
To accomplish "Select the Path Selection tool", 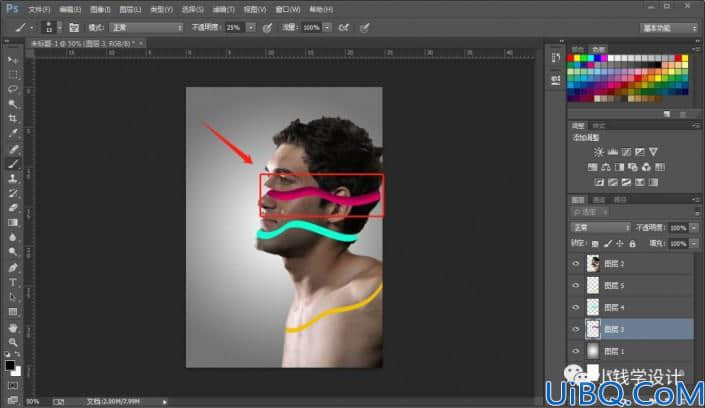I will click(13, 297).
